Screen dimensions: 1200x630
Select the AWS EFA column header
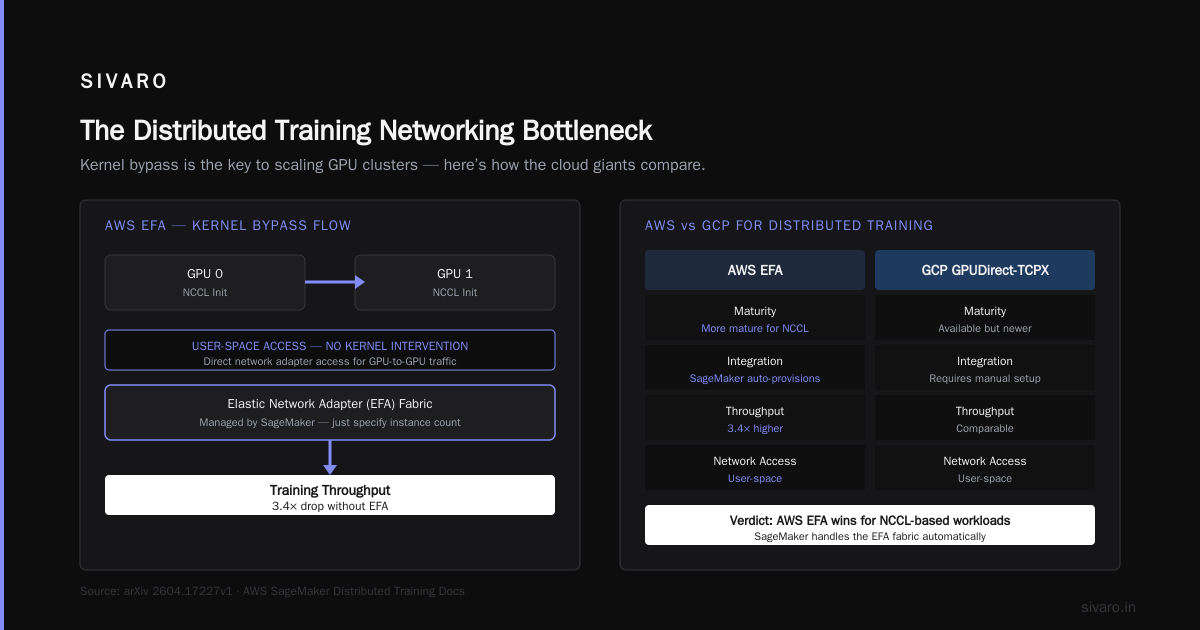click(755, 270)
